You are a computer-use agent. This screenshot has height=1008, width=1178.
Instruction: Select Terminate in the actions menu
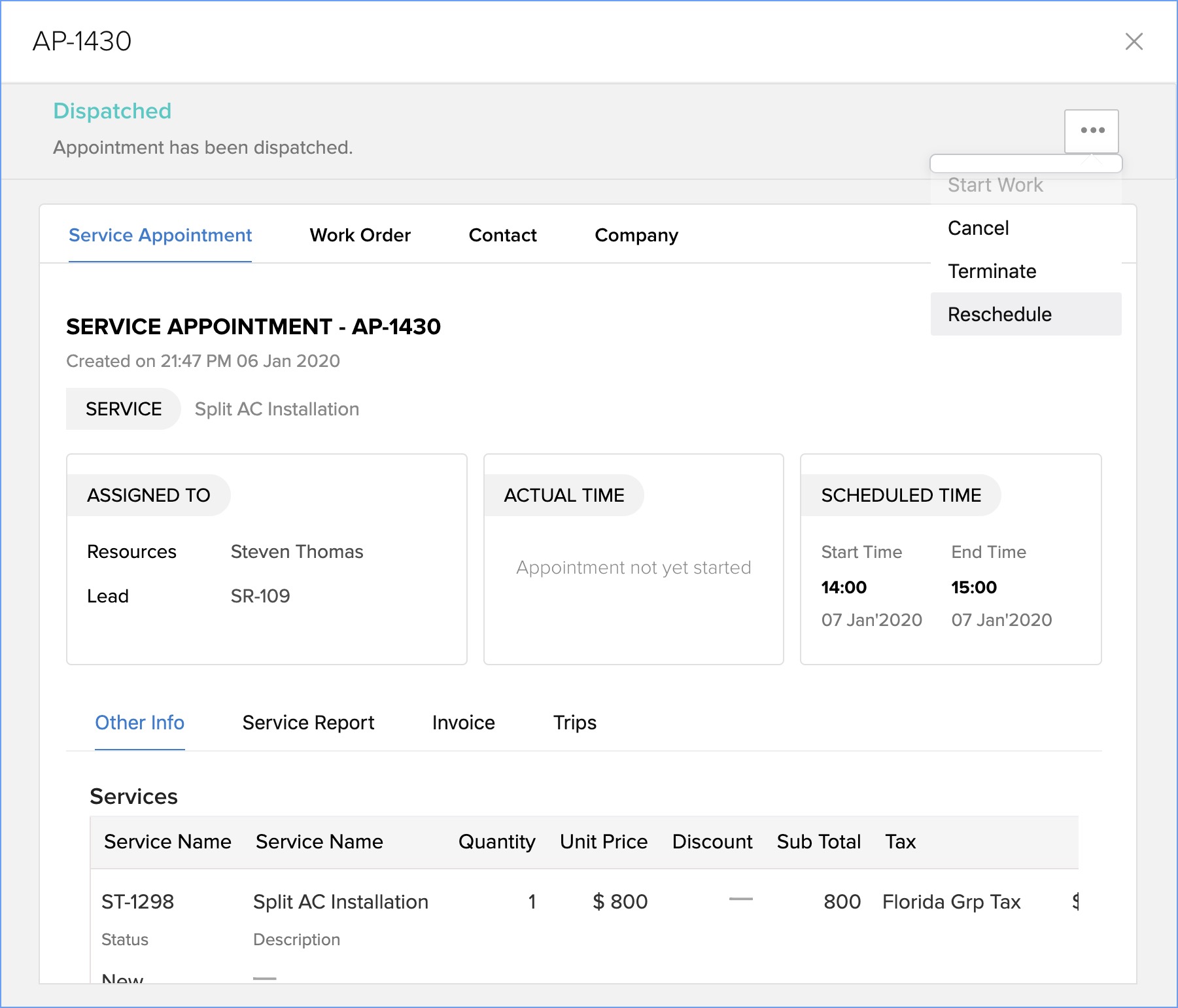(992, 271)
